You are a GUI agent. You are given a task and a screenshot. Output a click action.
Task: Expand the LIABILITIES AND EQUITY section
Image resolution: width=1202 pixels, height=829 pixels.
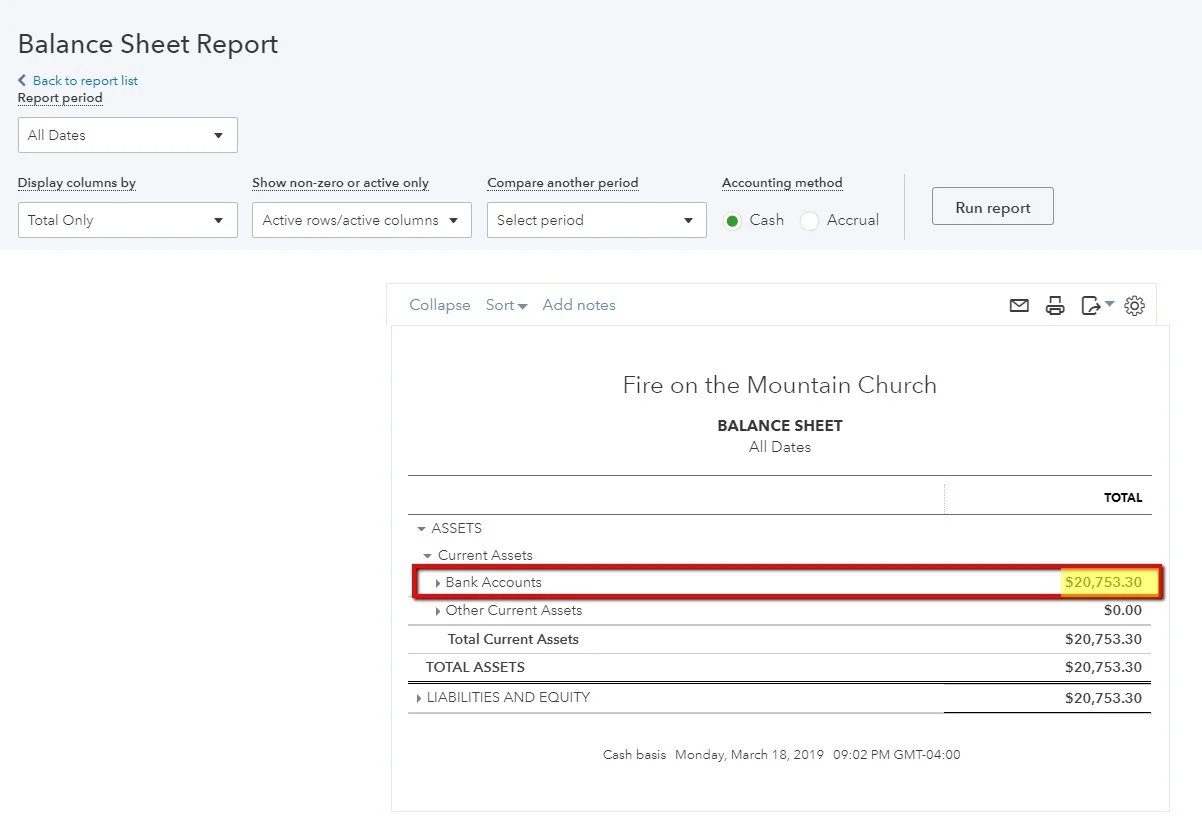click(x=419, y=698)
